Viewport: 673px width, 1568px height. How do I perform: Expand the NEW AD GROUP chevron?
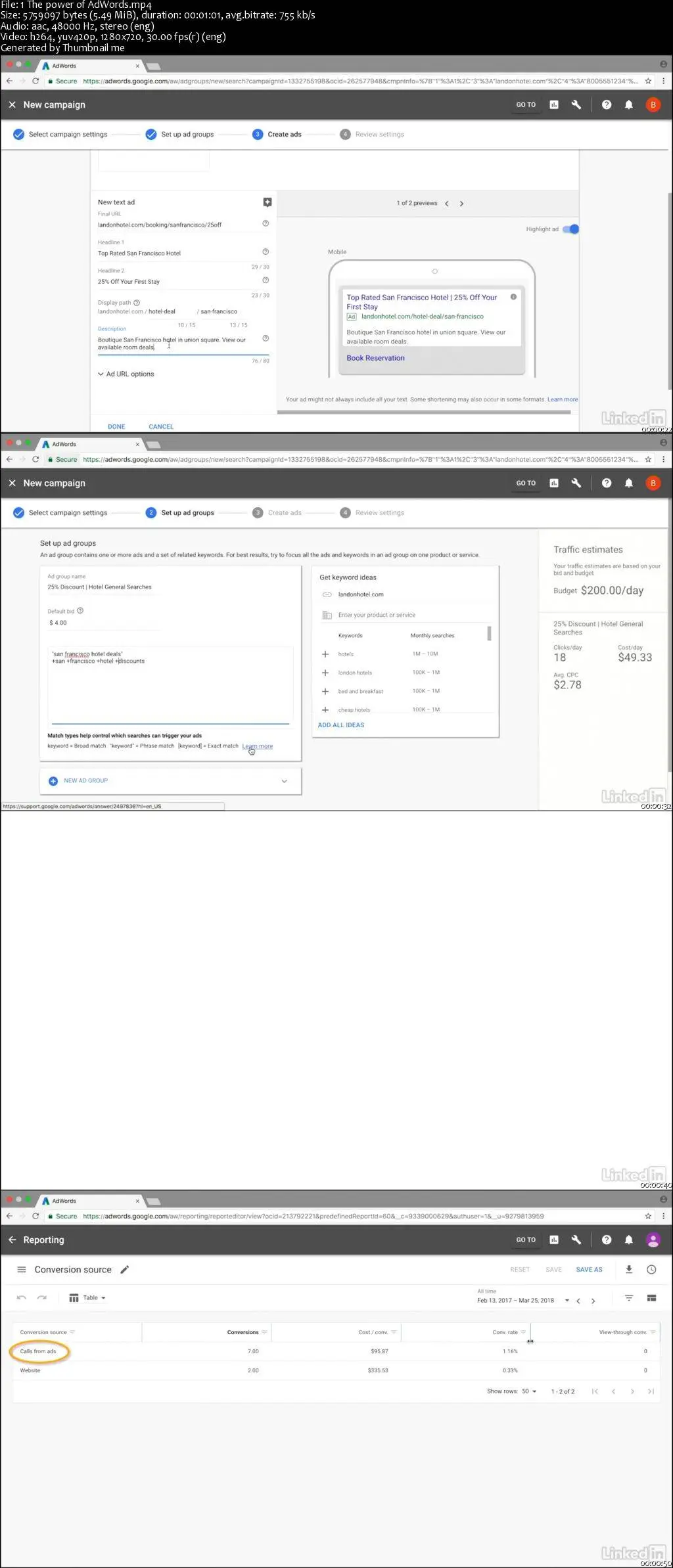[x=285, y=781]
